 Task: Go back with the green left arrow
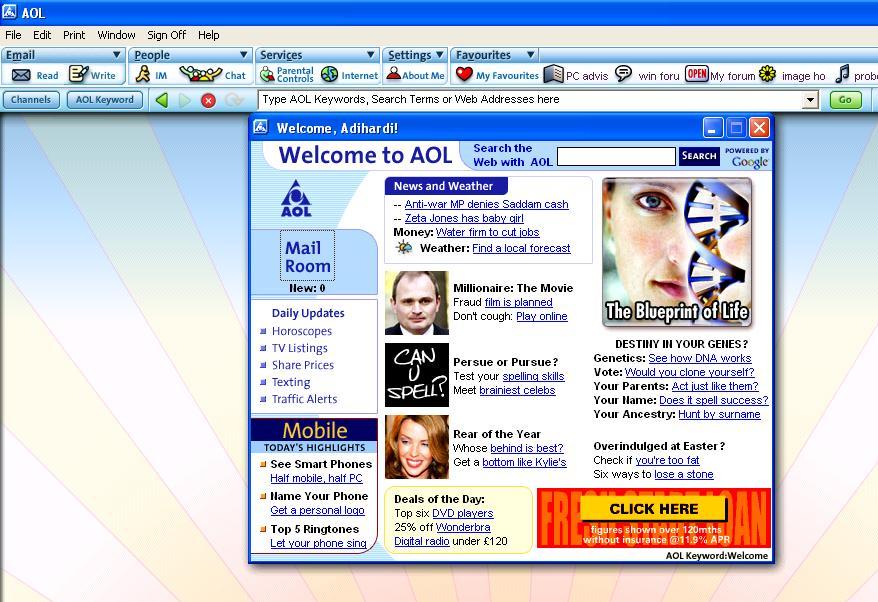(x=162, y=100)
